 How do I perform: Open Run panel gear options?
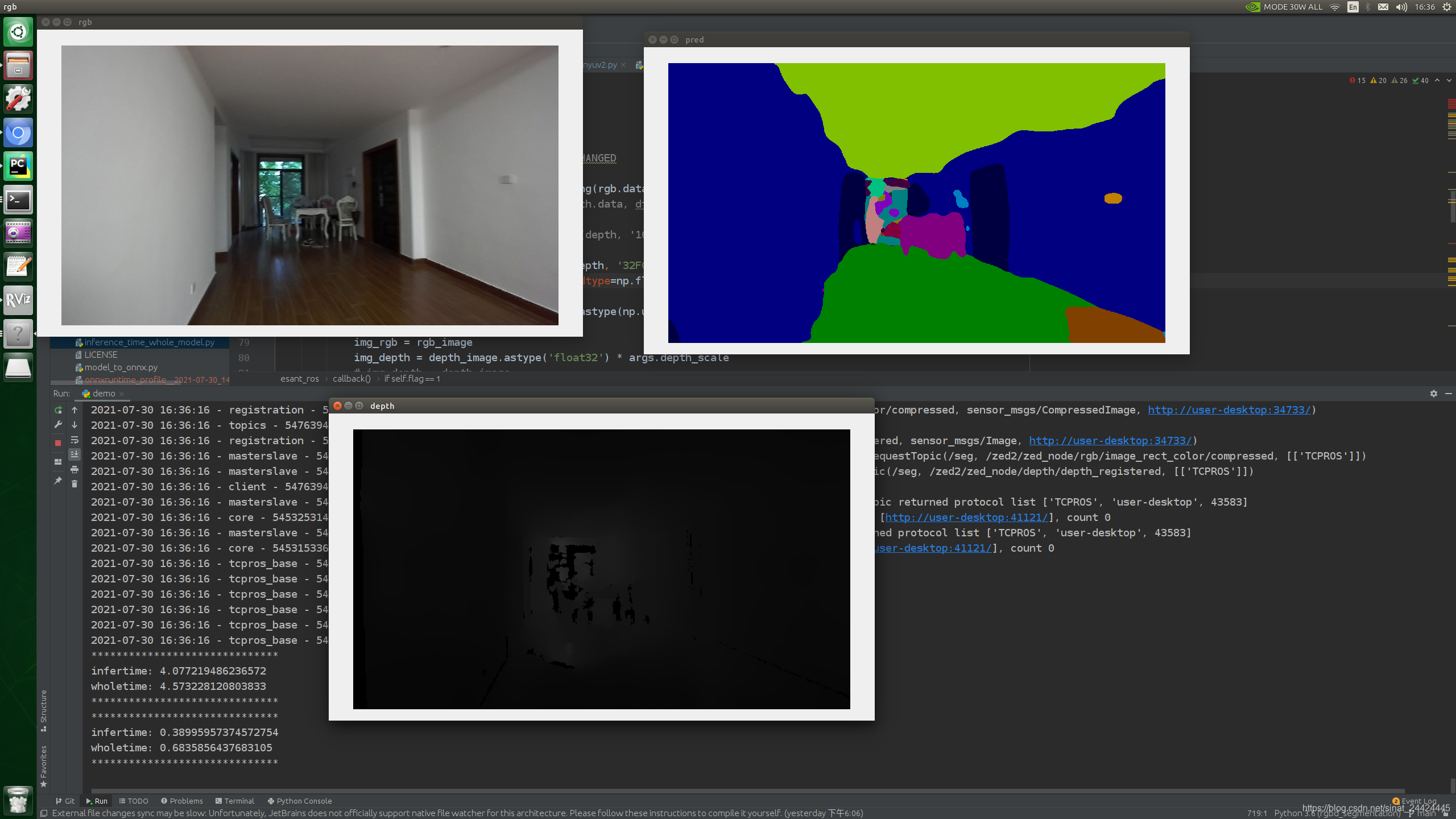click(1433, 394)
